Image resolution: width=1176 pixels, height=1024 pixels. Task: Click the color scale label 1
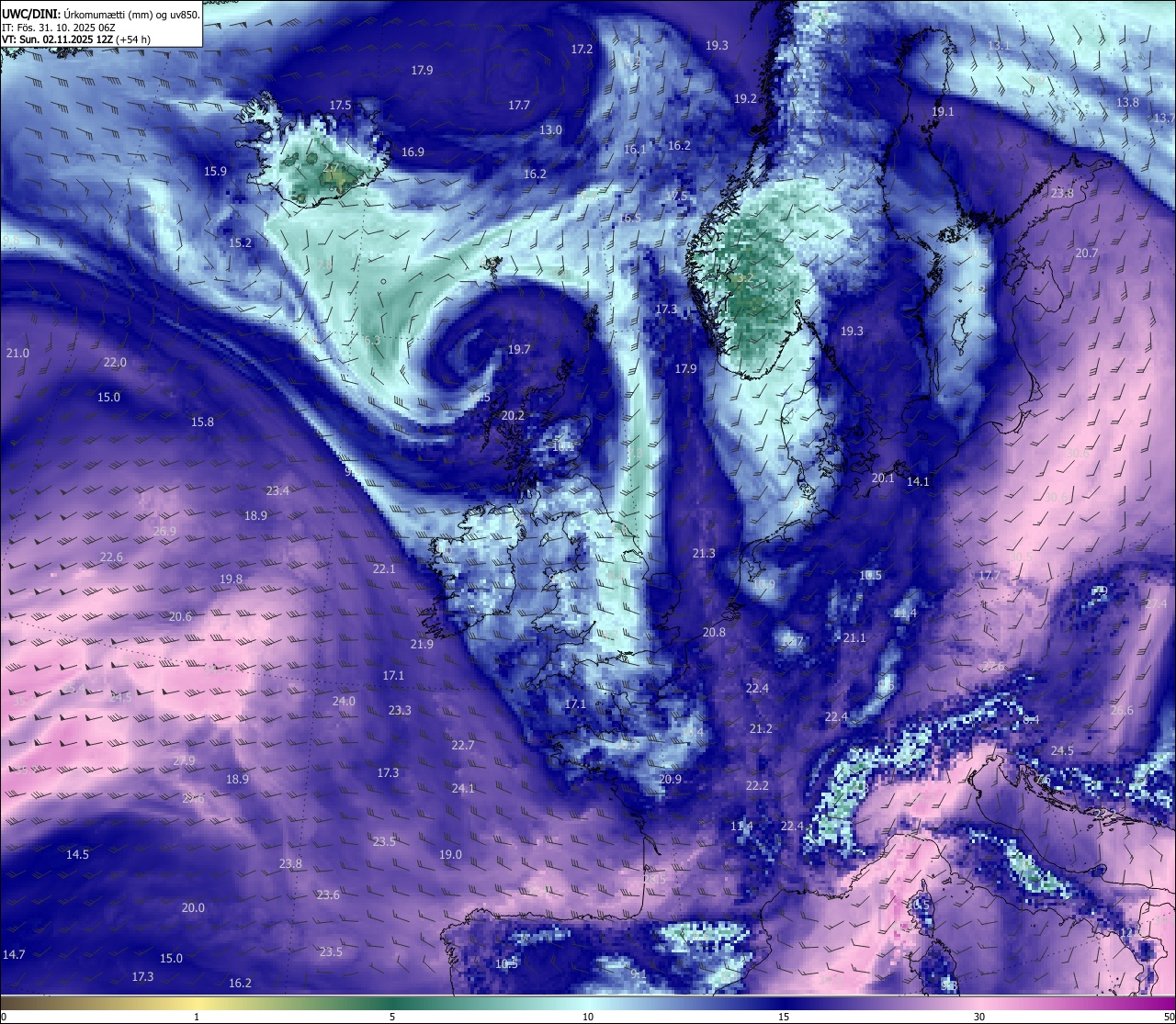(x=197, y=1017)
